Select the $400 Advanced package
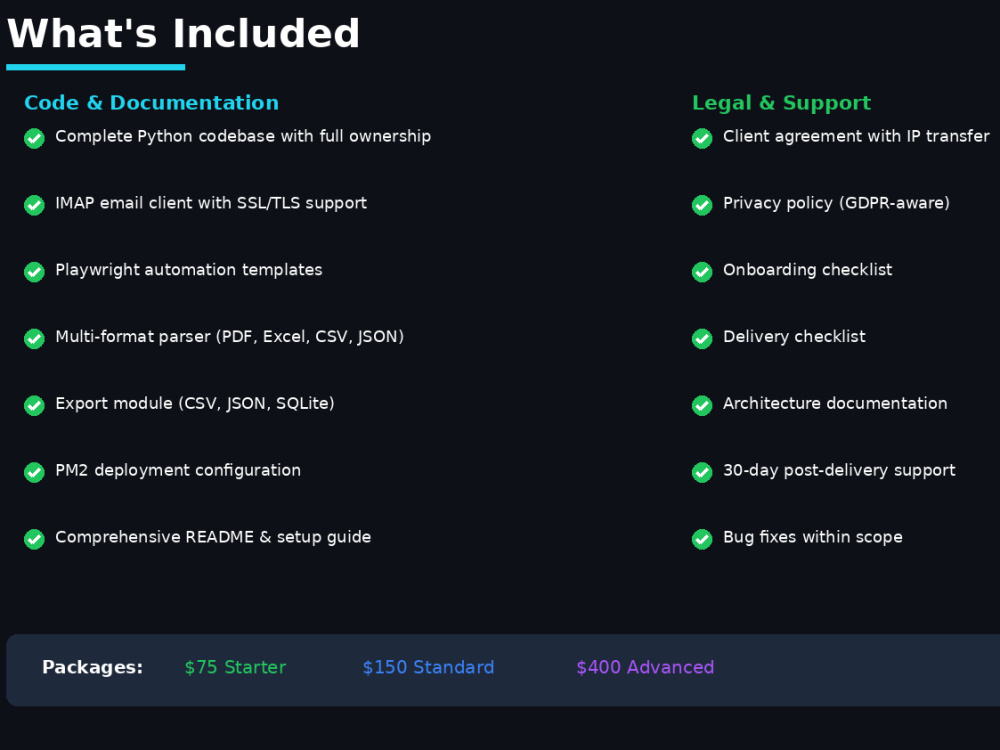This screenshot has width=1000, height=750. [x=645, y=667]
